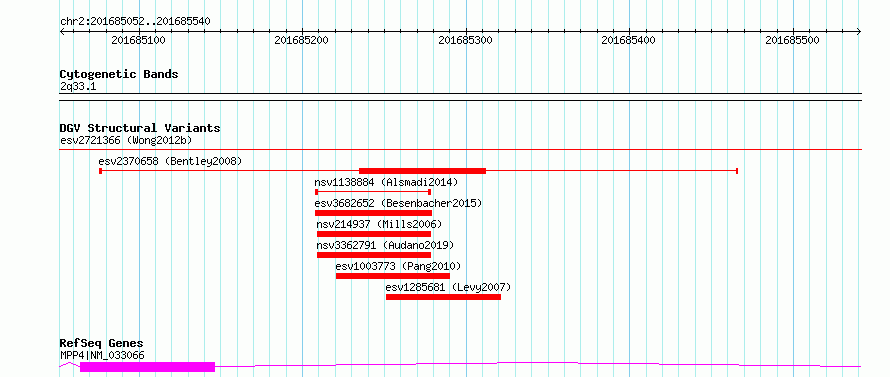Click the nsv214937 (Mills2006) label
This screenshot has height=377, width=890.
(379, 224)
